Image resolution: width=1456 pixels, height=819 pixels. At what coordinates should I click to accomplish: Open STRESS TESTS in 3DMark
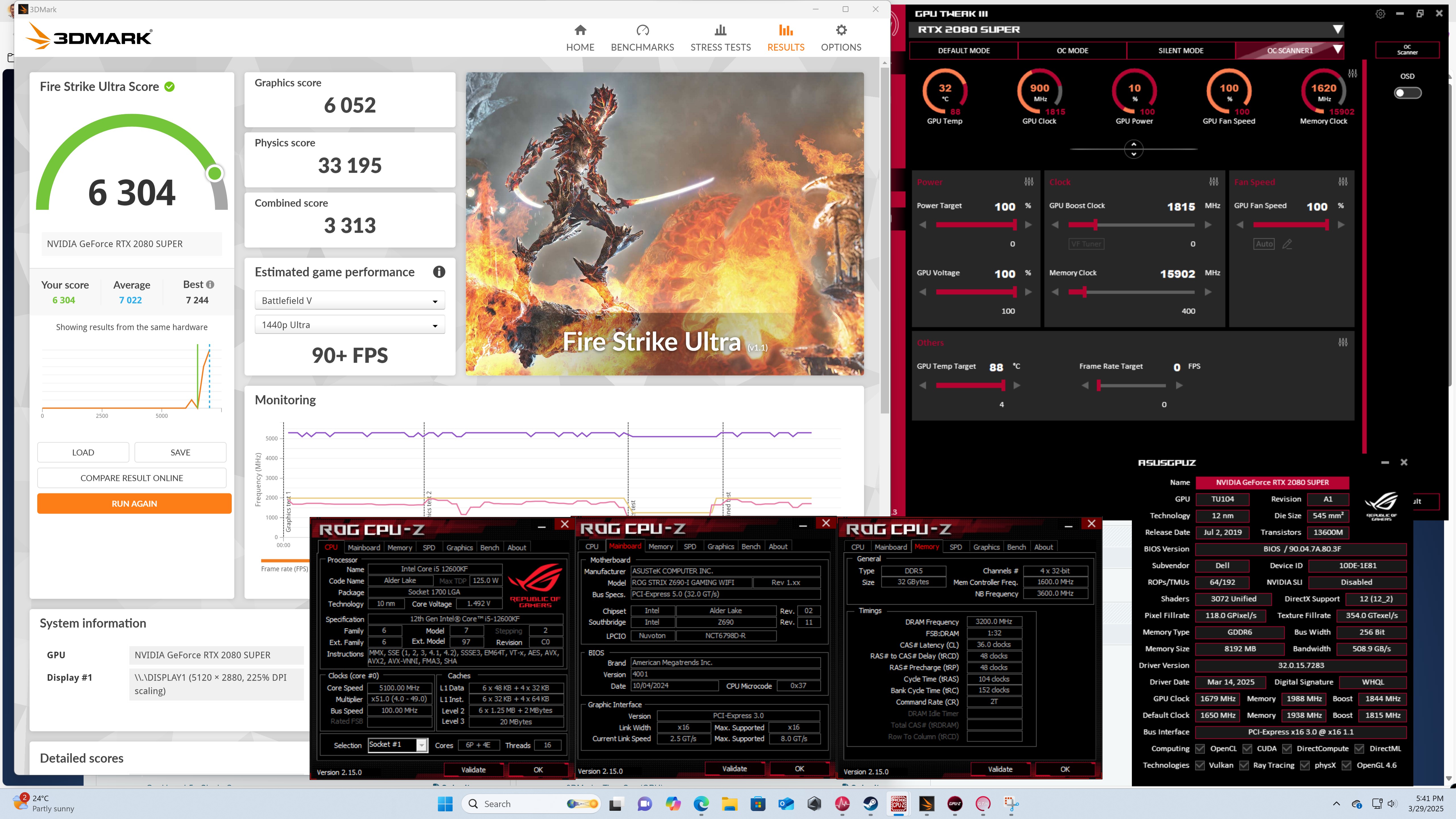pyautogui.click(x=720, y=38)
